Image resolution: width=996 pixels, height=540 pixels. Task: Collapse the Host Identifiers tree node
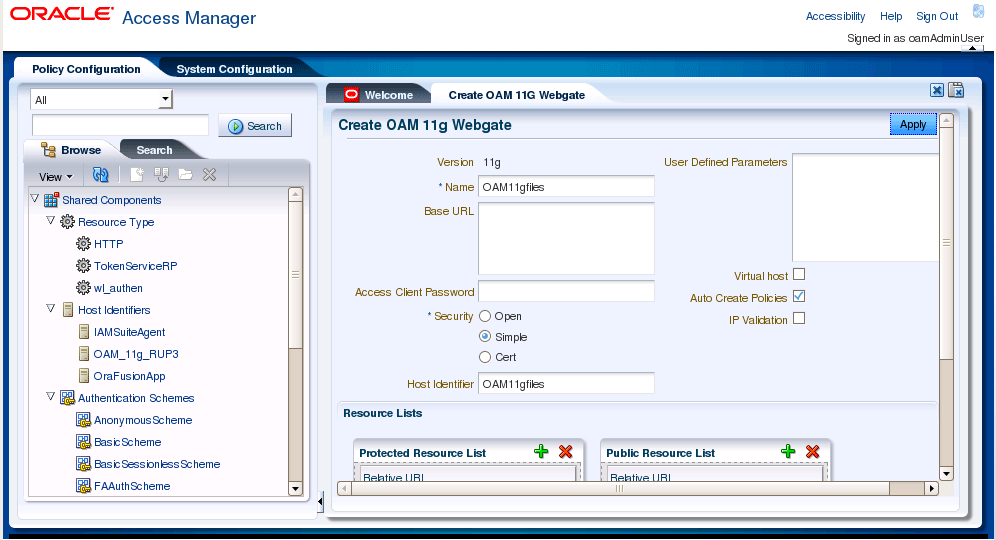pos(51,309)
